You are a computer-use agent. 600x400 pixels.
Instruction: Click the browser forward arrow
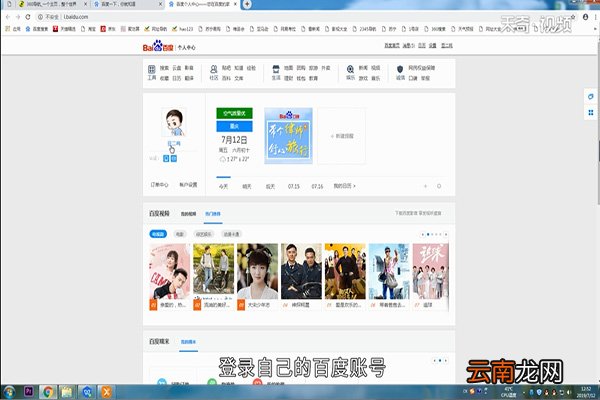click(18, 17)
